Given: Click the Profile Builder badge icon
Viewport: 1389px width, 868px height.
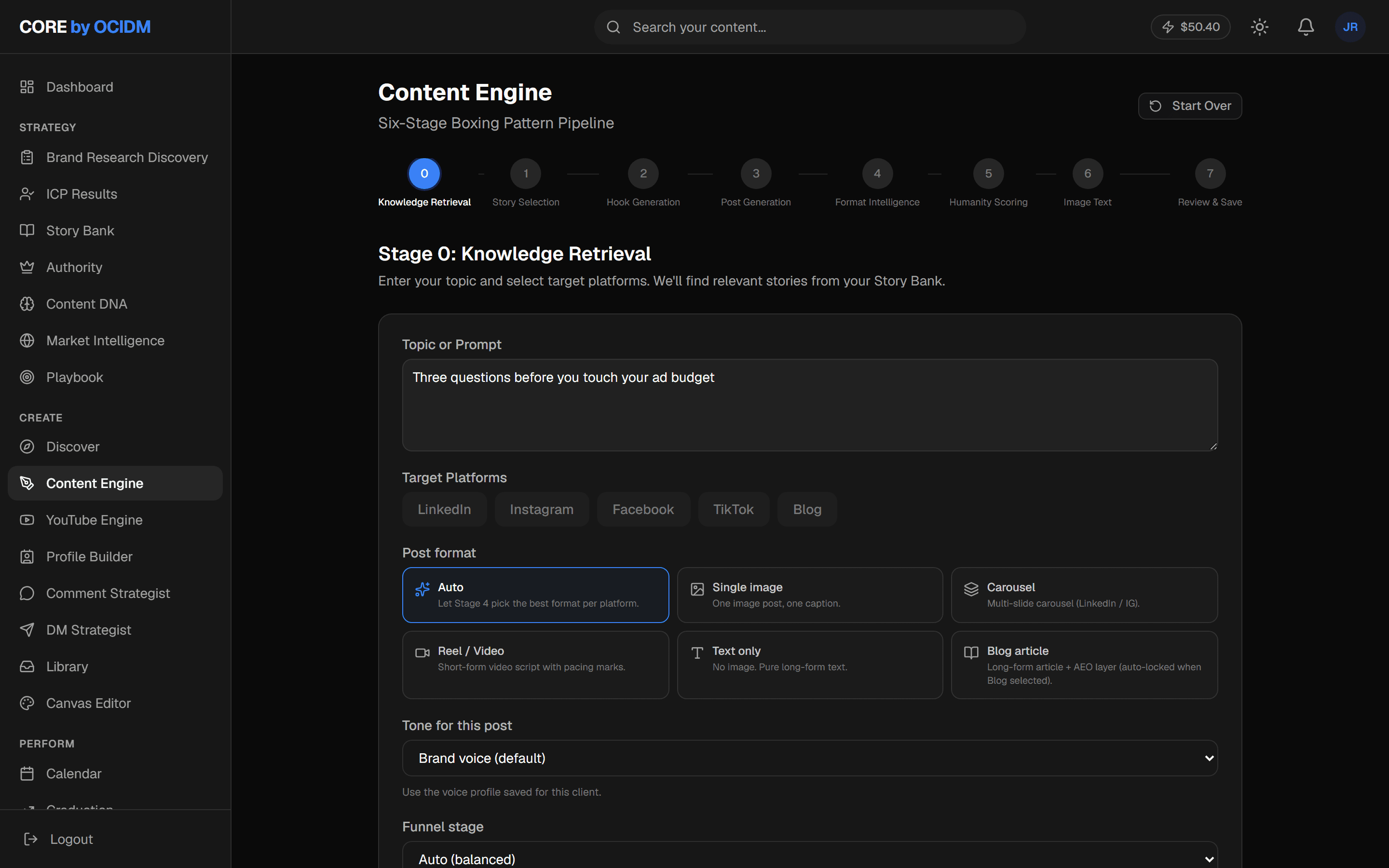Looking at the screenshot, I should (27, 557).
